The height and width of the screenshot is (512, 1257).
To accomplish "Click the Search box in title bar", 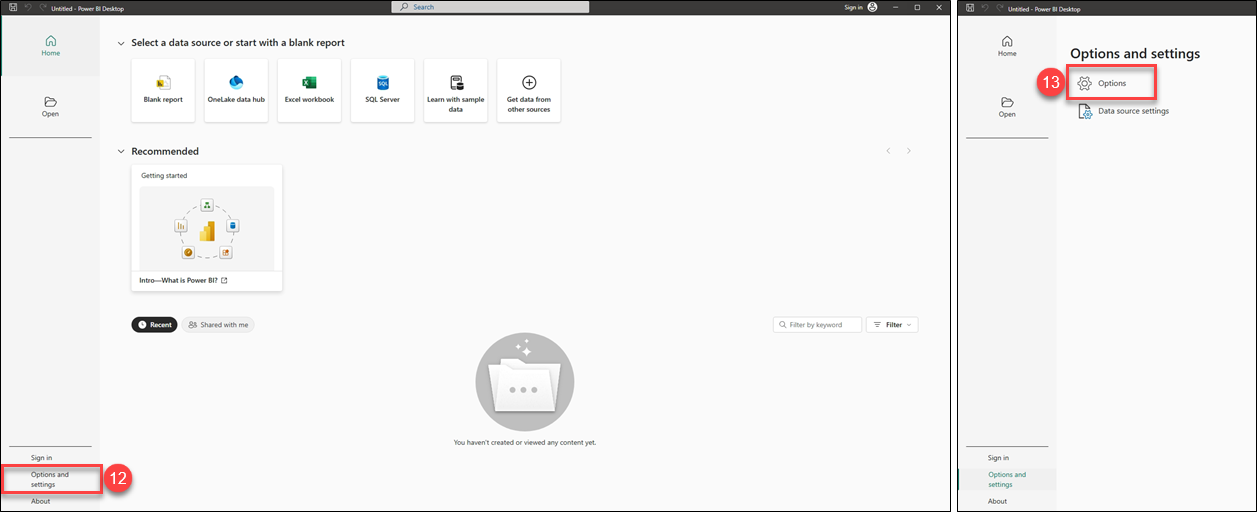I will pos(490,7).
